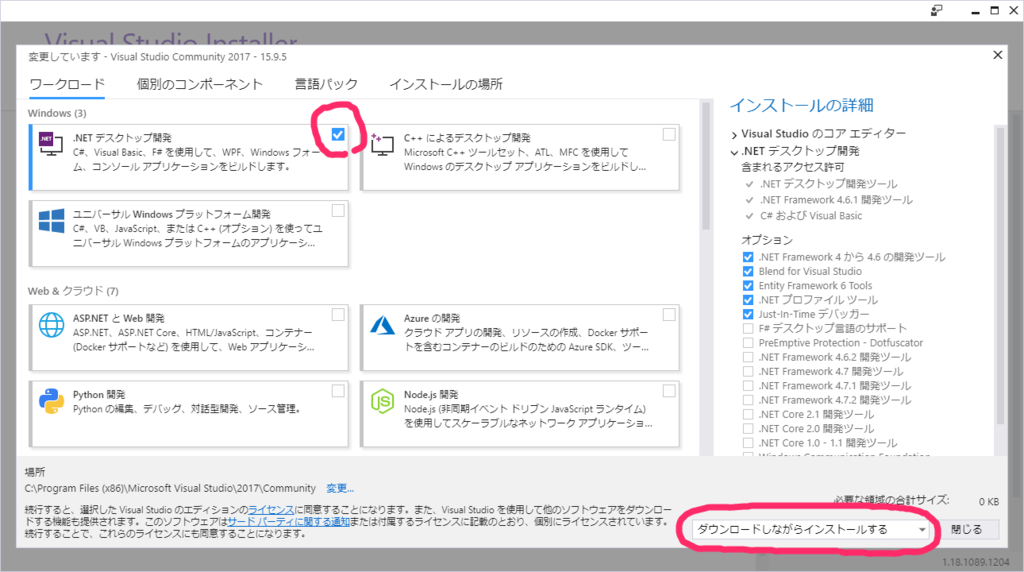Enable .NET Core 1.0 - 1.1 開発ツール option
Screen dimensions: 1024x572
click(748, 443)
